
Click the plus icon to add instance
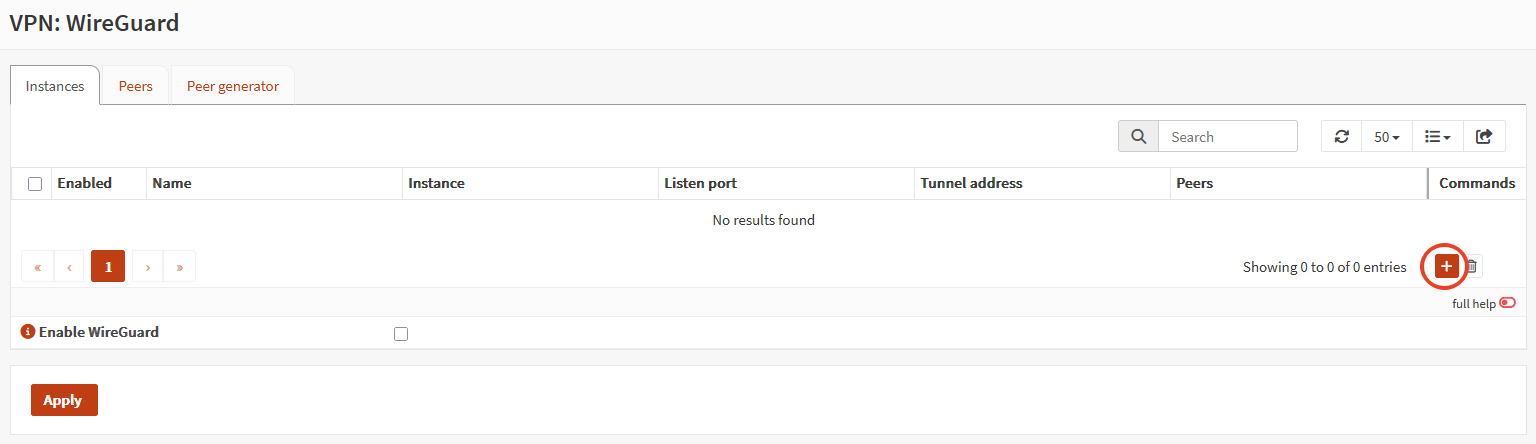(1446, 266)
